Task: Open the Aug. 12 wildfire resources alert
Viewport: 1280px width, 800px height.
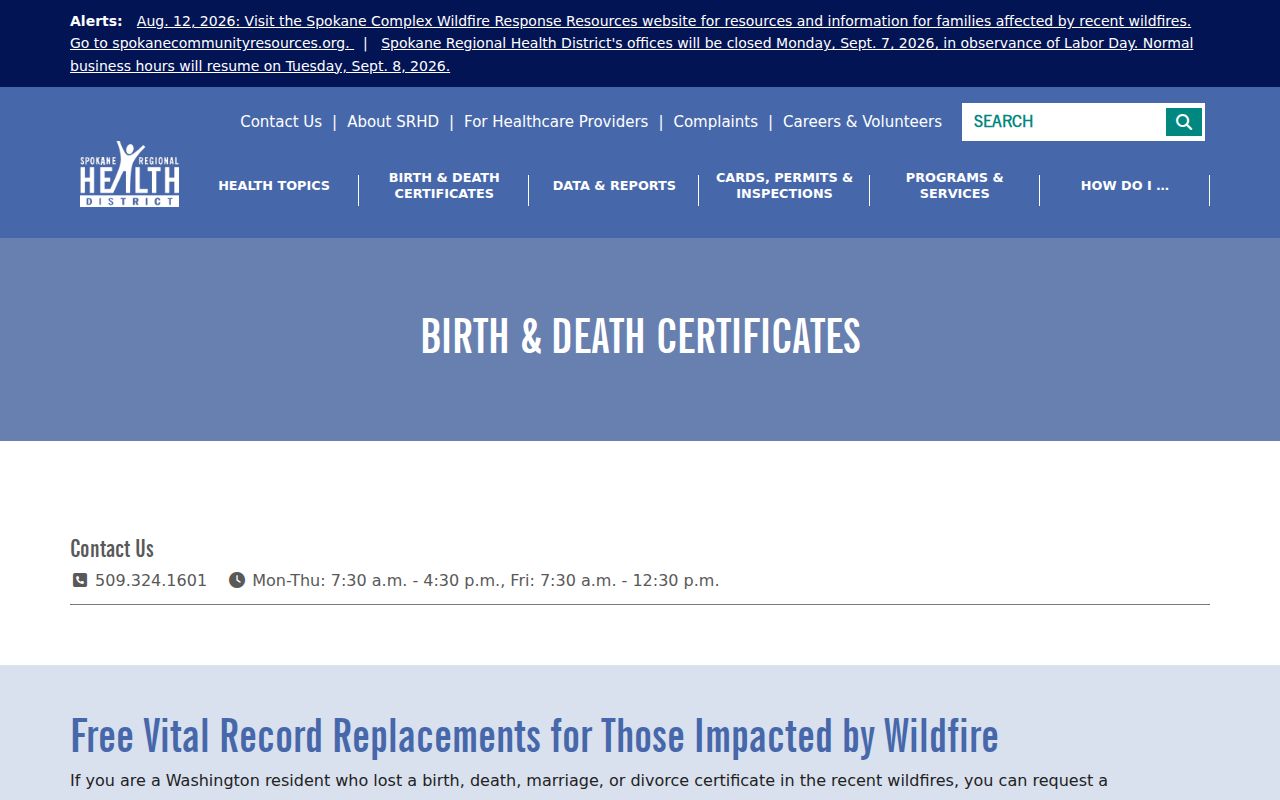Action: click(x=630, y=32)
